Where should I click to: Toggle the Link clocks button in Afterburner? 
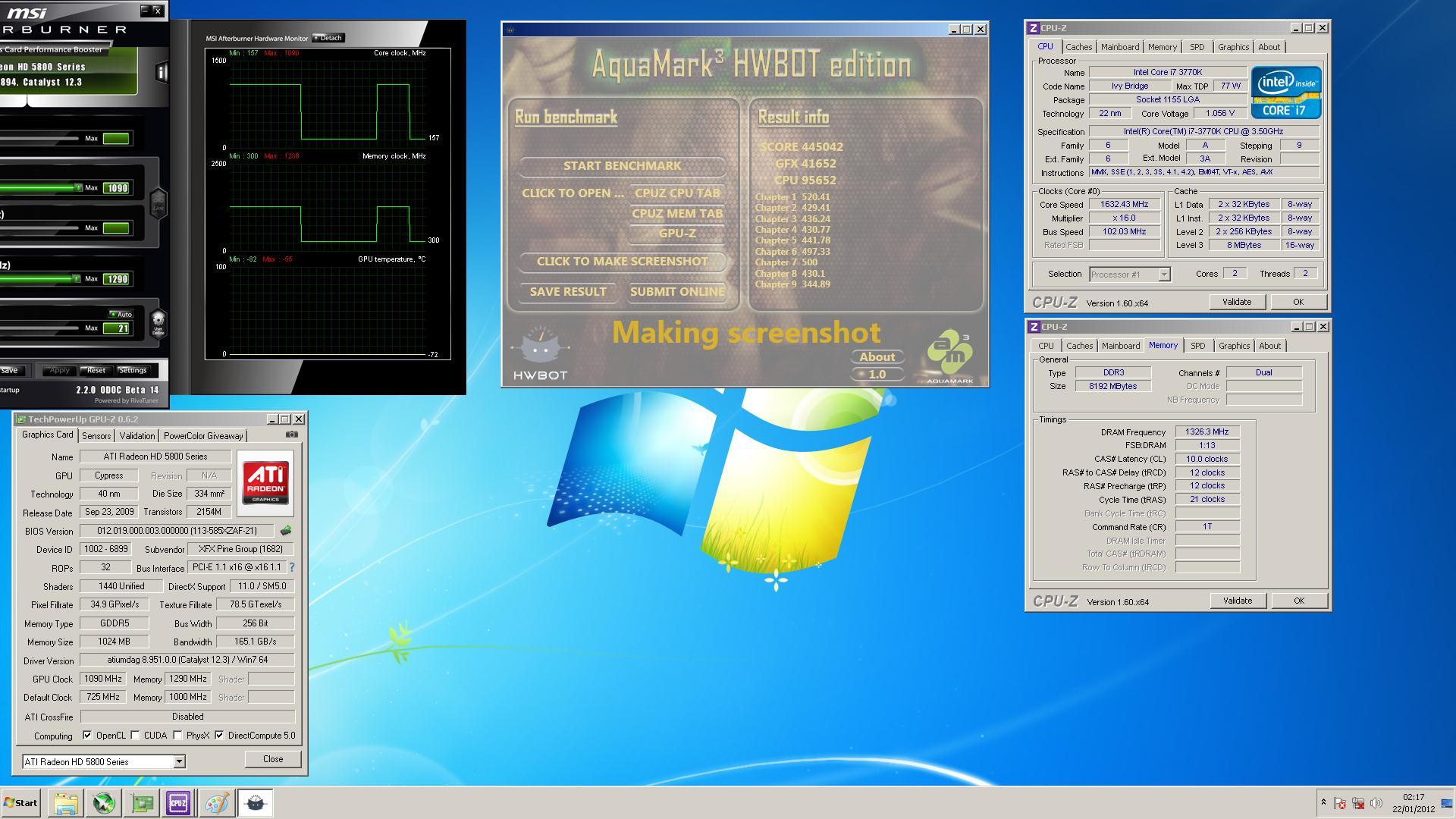pos(158,204)
